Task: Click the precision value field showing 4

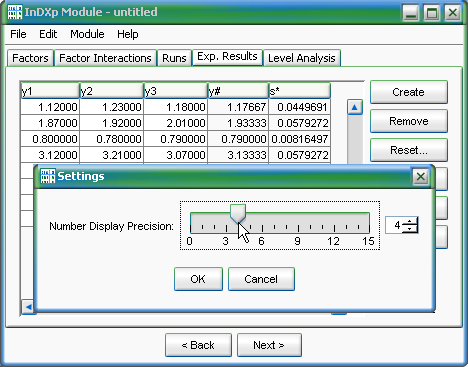Action: [x=394, y=225]
